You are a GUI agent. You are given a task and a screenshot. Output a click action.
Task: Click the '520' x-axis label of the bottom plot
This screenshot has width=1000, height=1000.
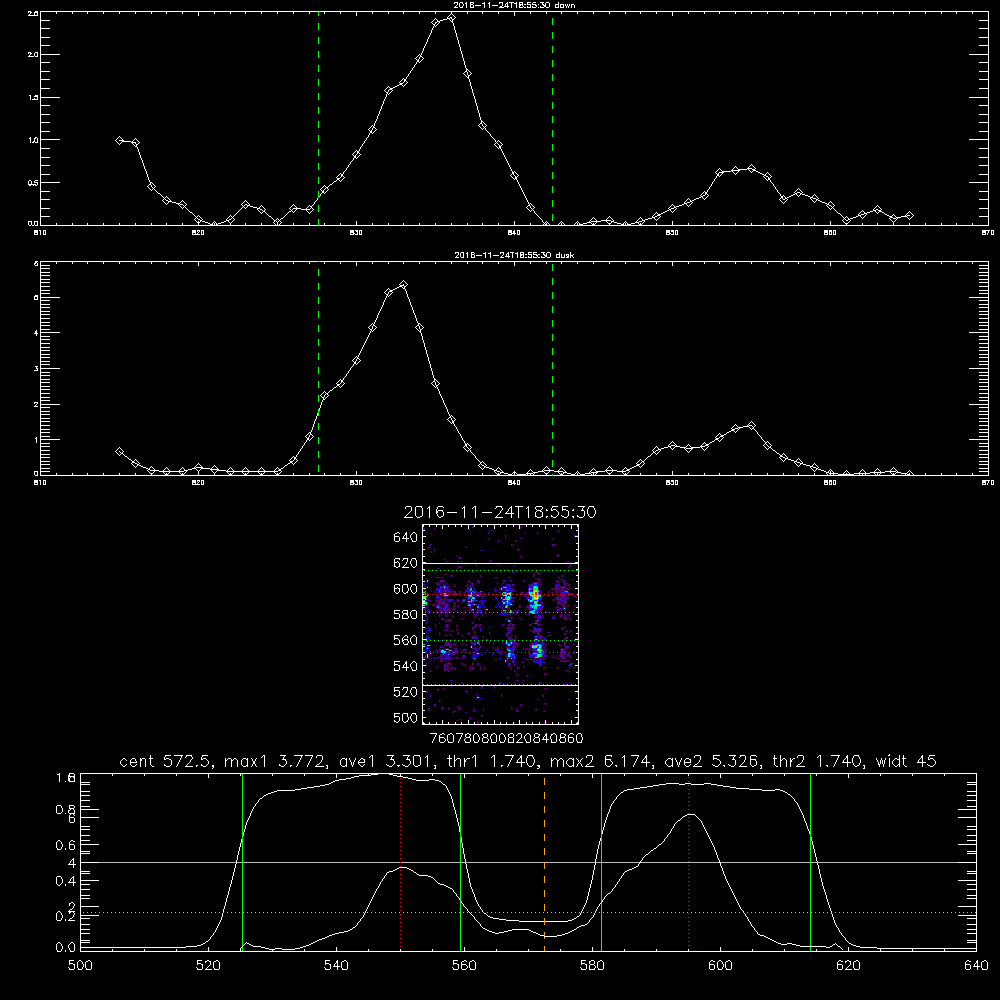[208, 966]
